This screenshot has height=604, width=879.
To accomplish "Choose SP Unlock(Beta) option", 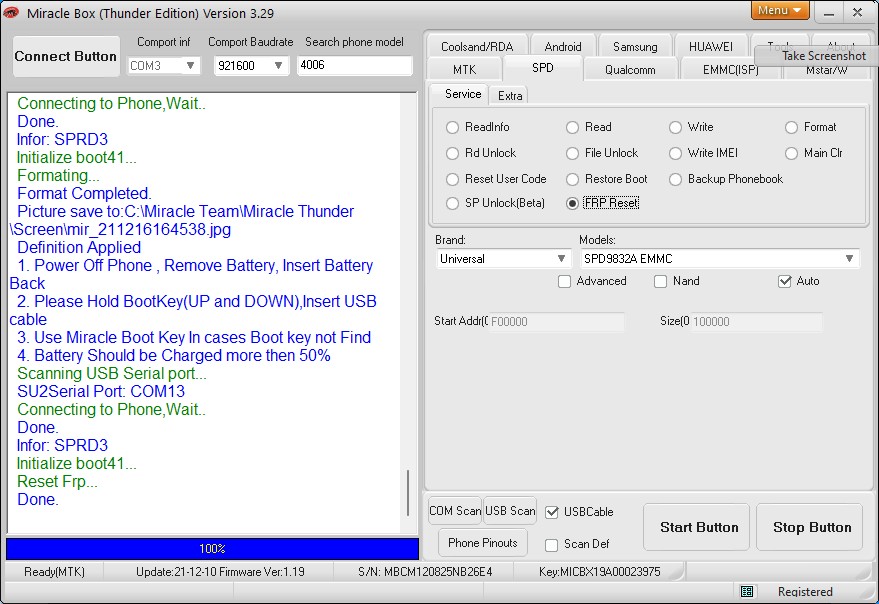I will (452, 203).
